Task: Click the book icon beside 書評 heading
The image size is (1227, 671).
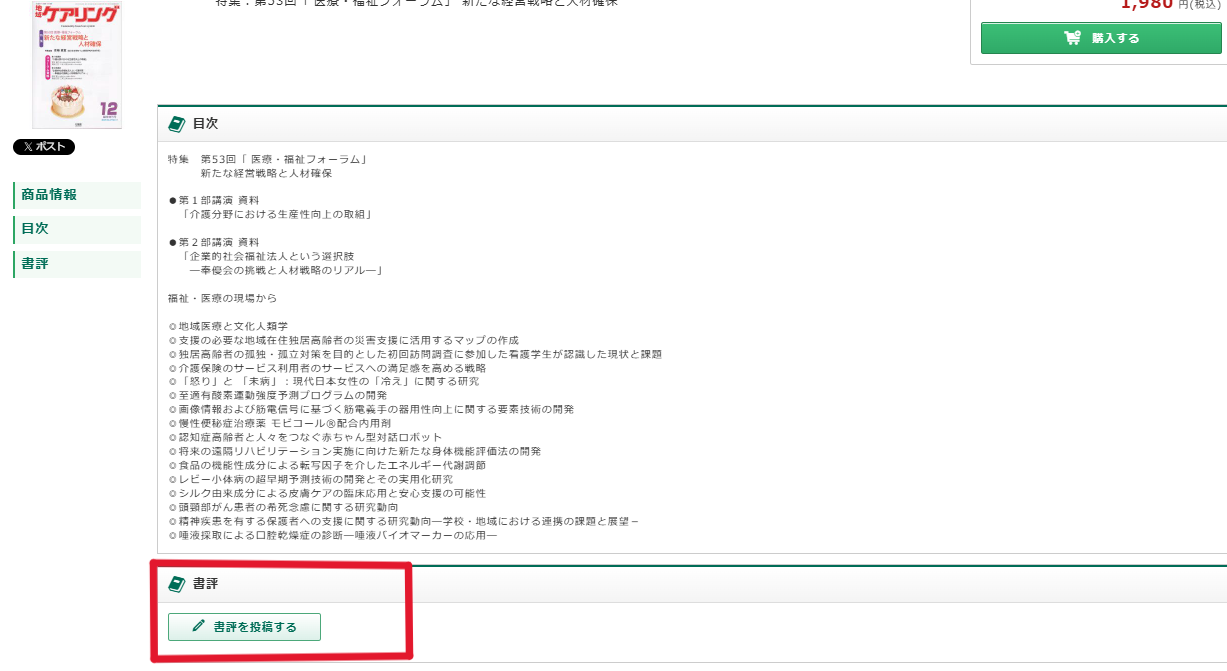Action: tap(177, 584)
